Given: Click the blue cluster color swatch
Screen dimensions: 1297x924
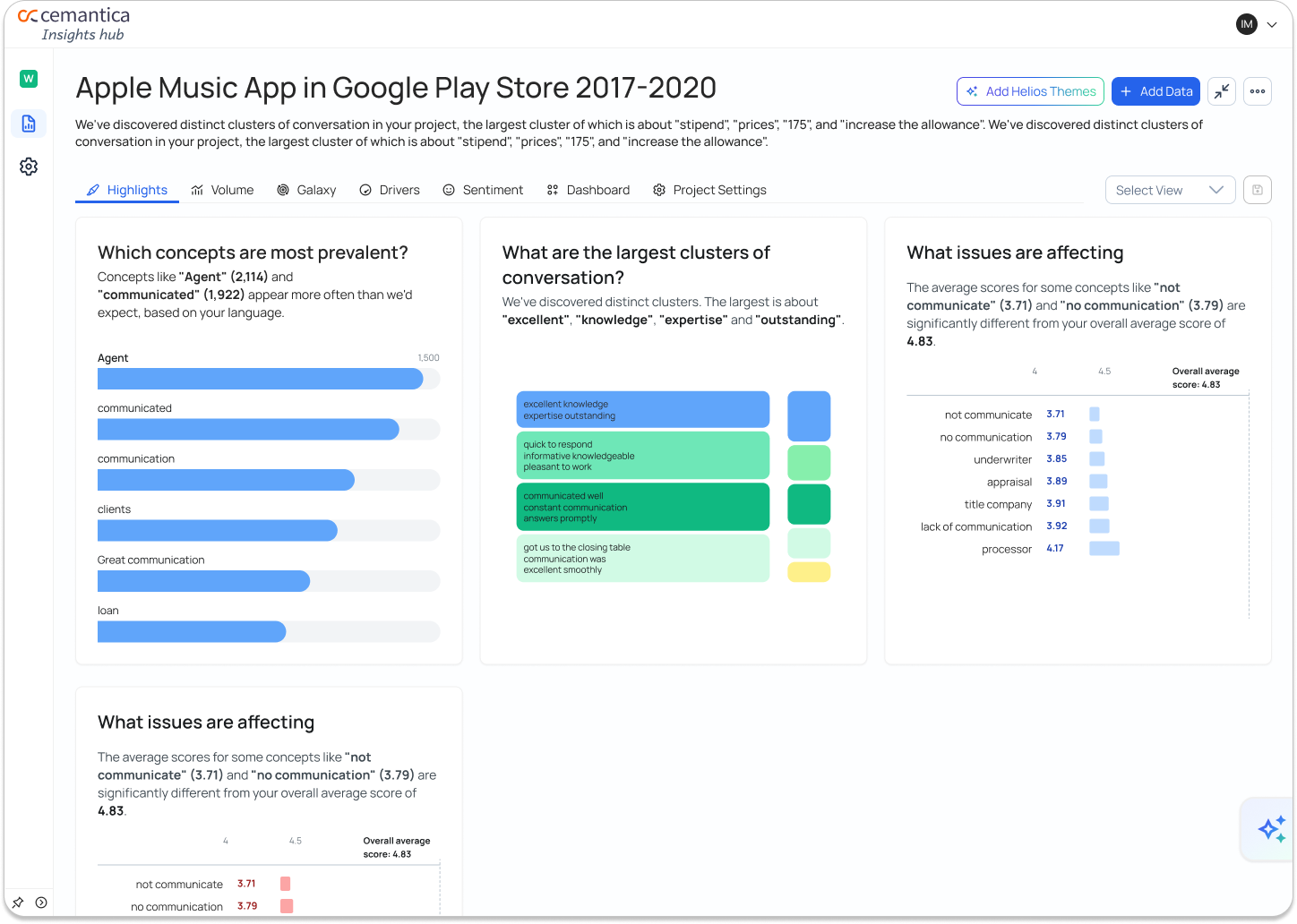Looking at the screenshot, I should tap(809, 416).
